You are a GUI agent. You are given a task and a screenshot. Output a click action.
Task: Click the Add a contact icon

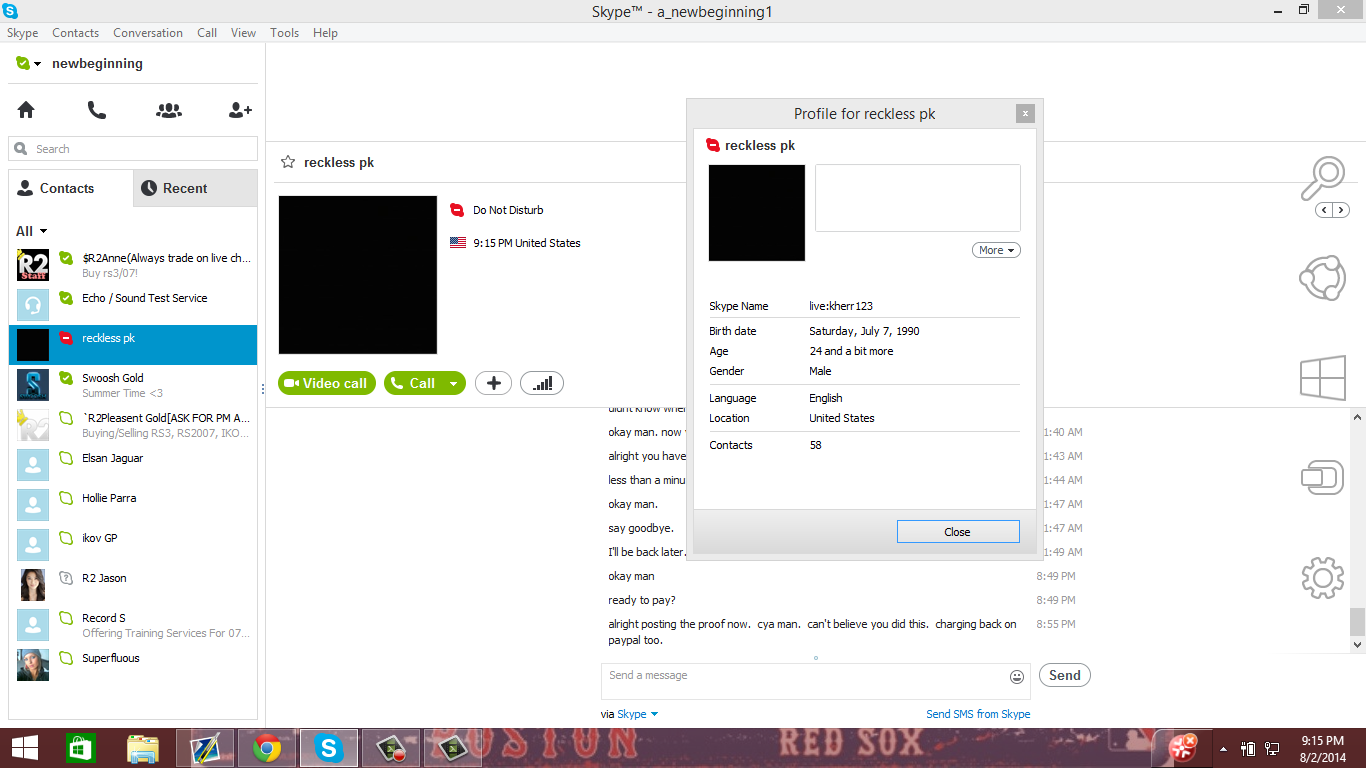(x=240, y=111)
